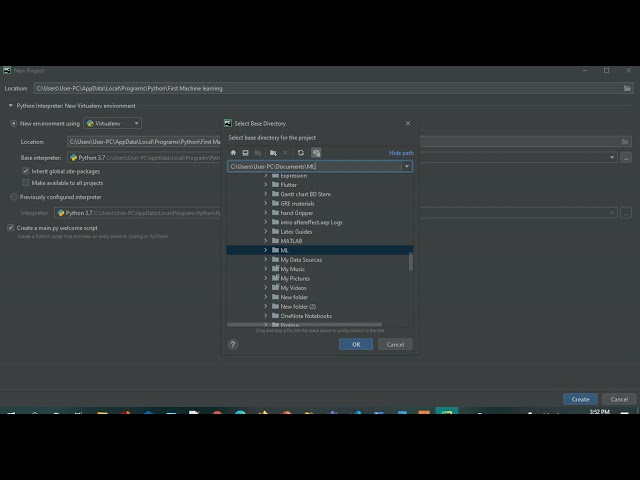The width and height of the screenshot is (640, 480).
Task: Select Previously configured interpreter radio button
Action: tap(13, 197)
